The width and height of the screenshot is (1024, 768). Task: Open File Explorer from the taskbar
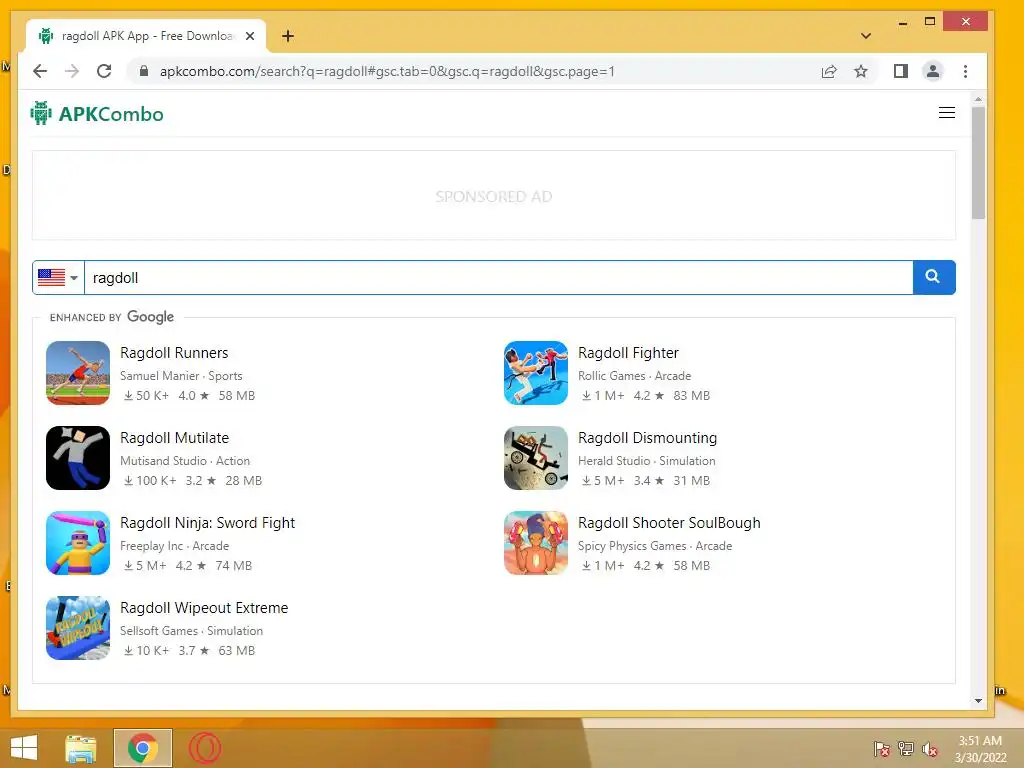pyautogui.click(x=80, y=748)
